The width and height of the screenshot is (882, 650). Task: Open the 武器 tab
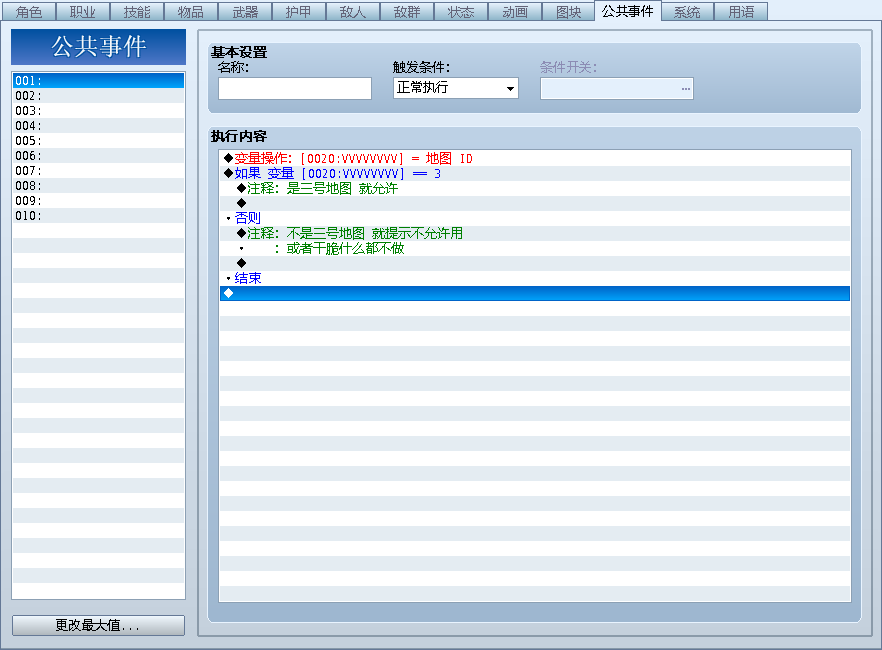pyautogui.click(x=245, y=11)
